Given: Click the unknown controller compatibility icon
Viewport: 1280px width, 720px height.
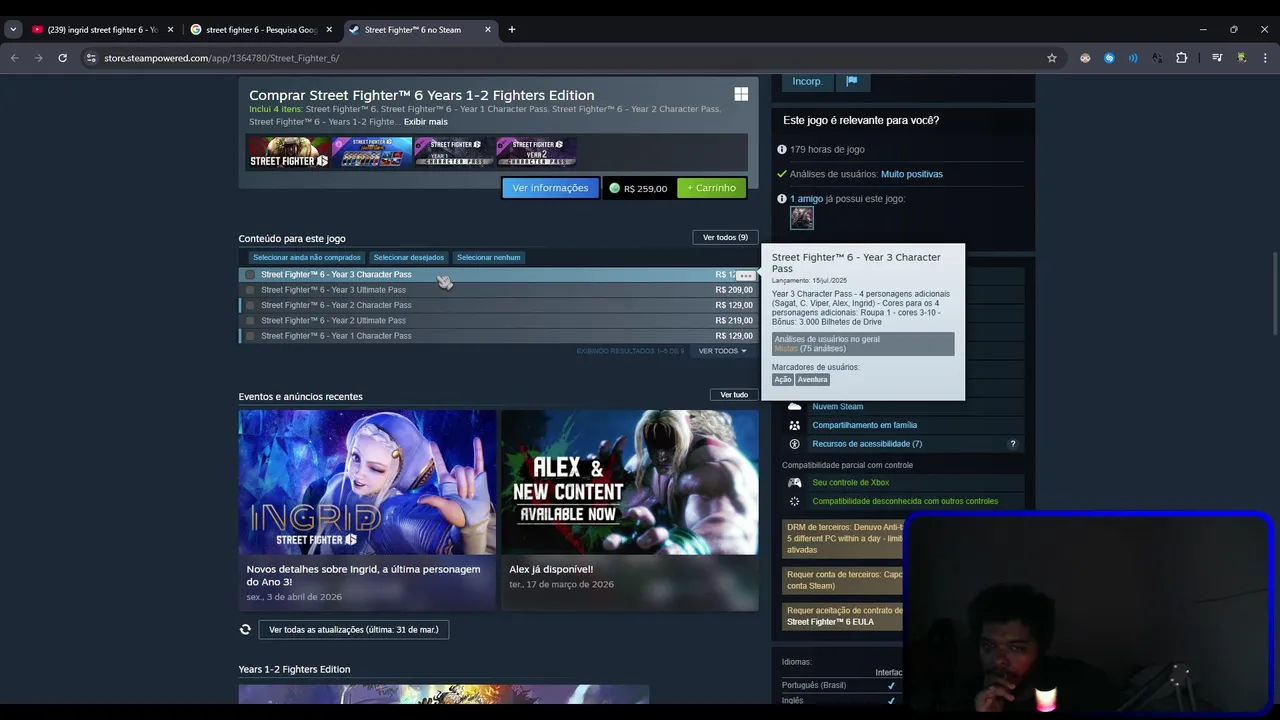Looking at the screenshot, I should [794, 501].
